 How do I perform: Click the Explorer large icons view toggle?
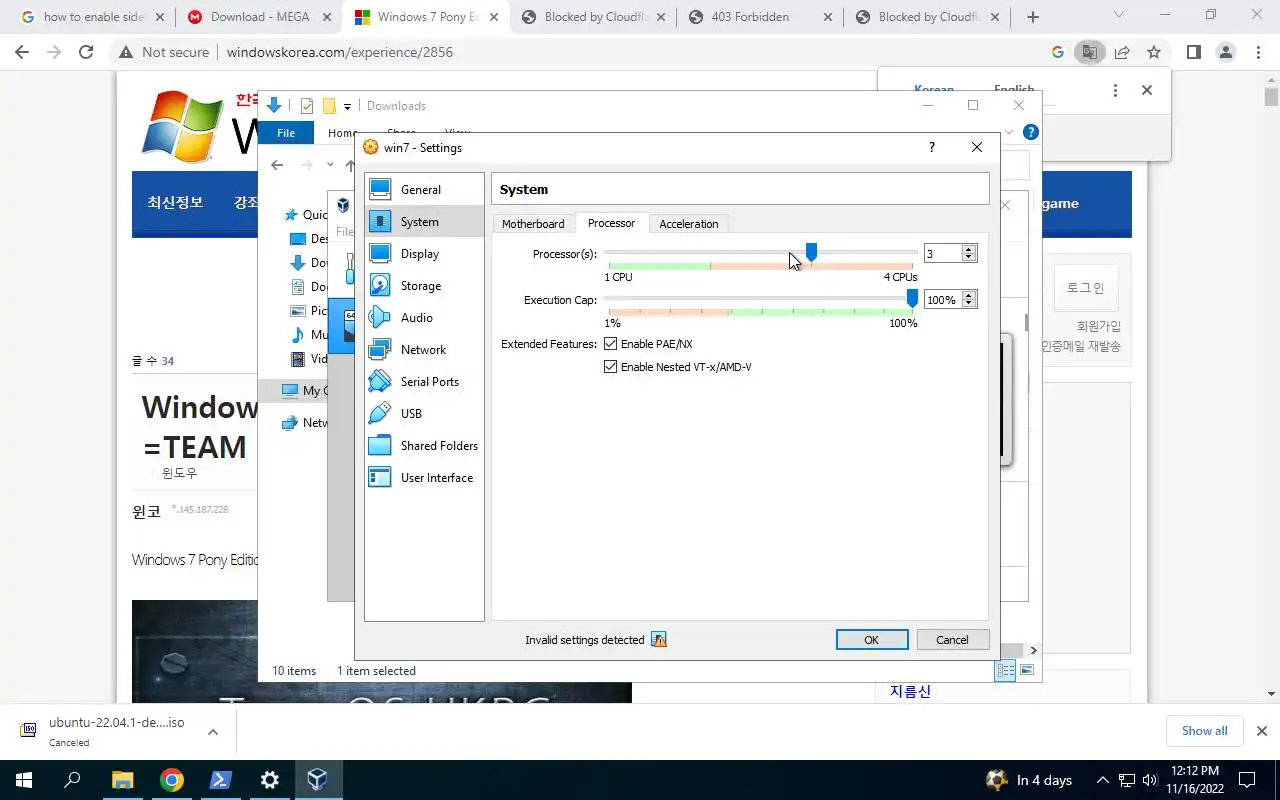(x=1027, y=670)
